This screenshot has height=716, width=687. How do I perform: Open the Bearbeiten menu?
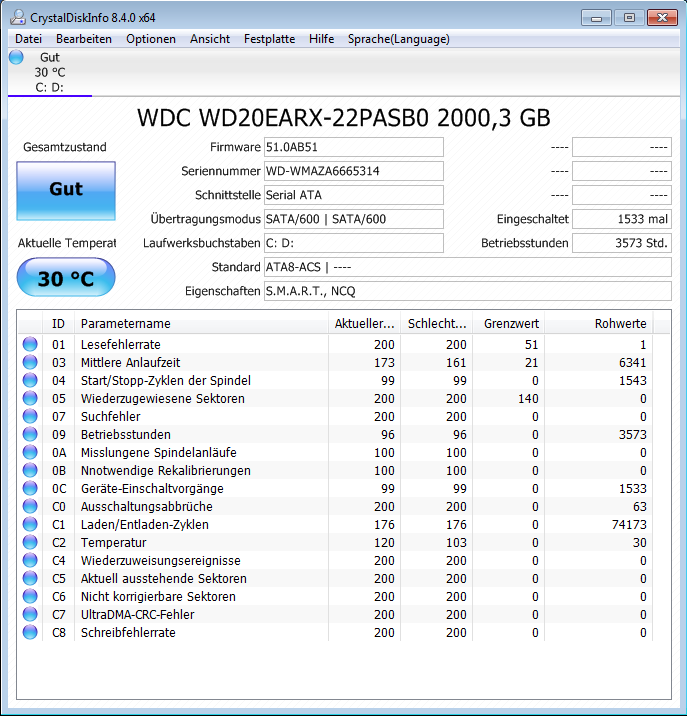(84, 39)
